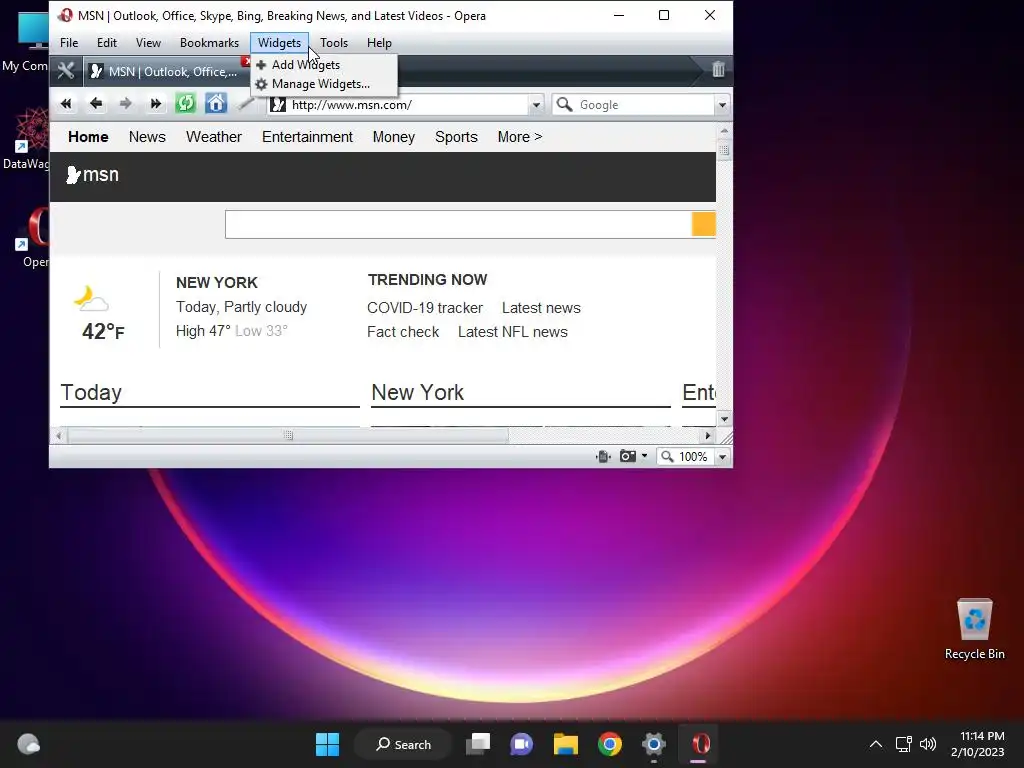
Task: Open the weather widget in taskbar corner
Action: (x=28, y=744)
